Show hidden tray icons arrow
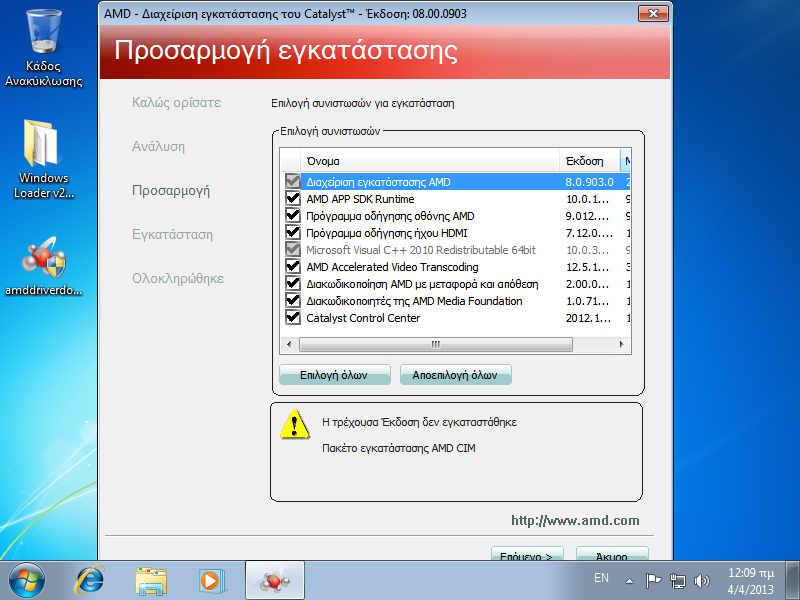The height and width of the screenshot is (600, 800). click(x=630, y=581)
